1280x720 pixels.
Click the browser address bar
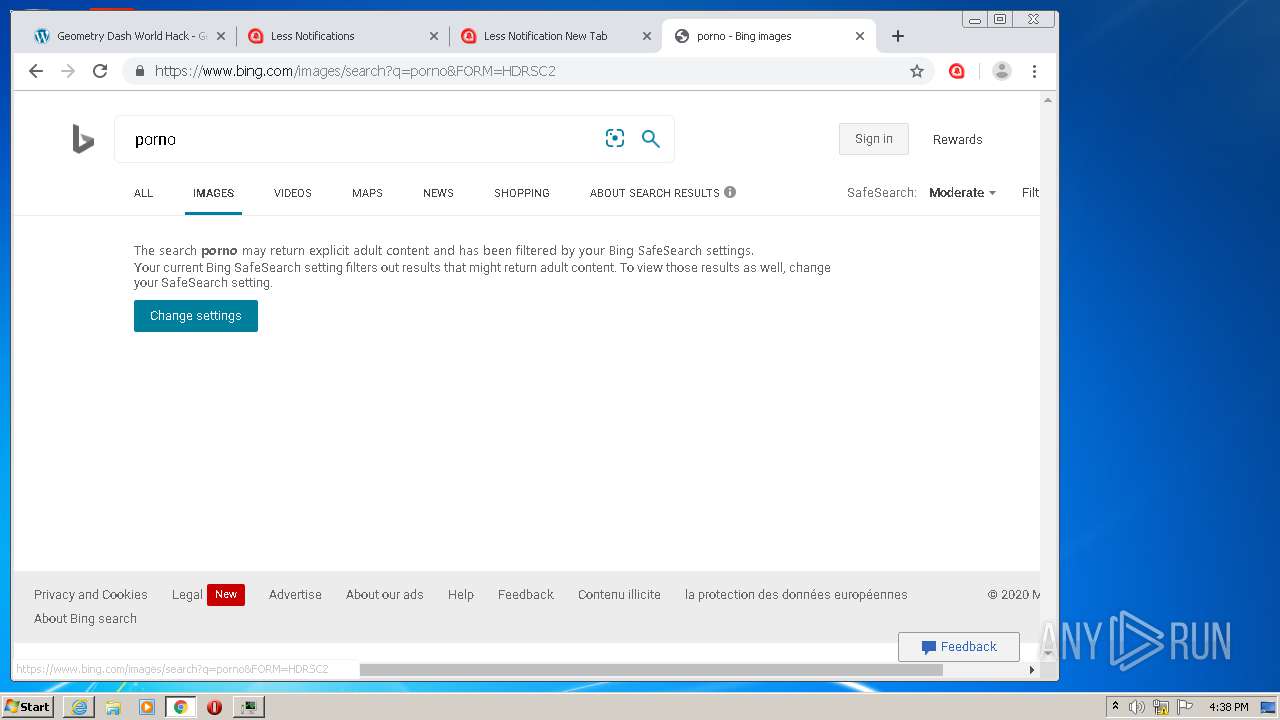[527, 71]
